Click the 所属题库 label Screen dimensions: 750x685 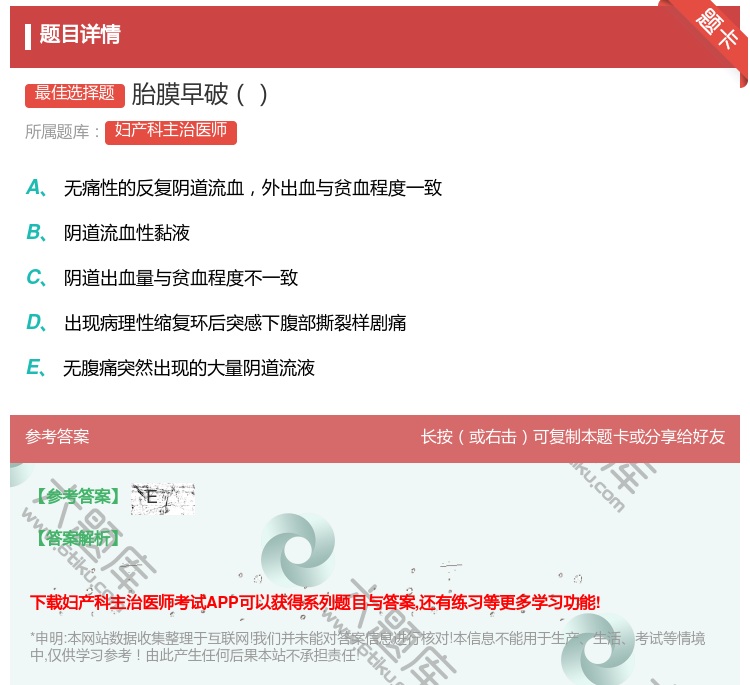coord(62,132)
